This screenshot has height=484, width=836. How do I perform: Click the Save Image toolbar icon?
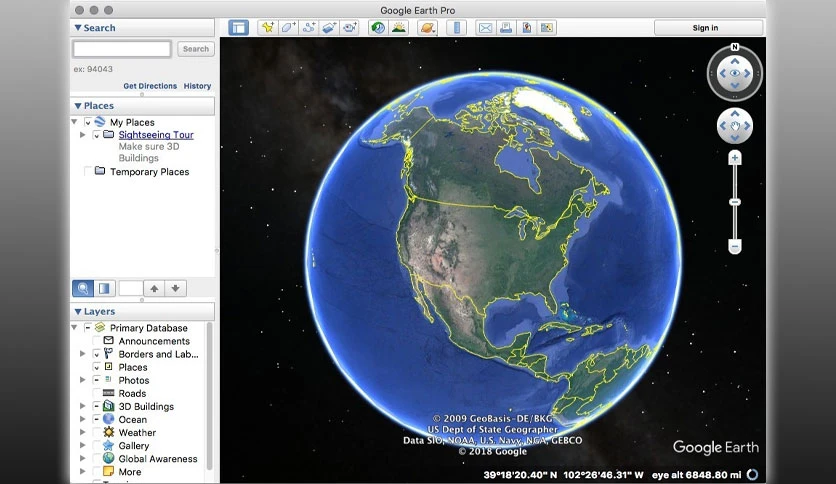526,28
